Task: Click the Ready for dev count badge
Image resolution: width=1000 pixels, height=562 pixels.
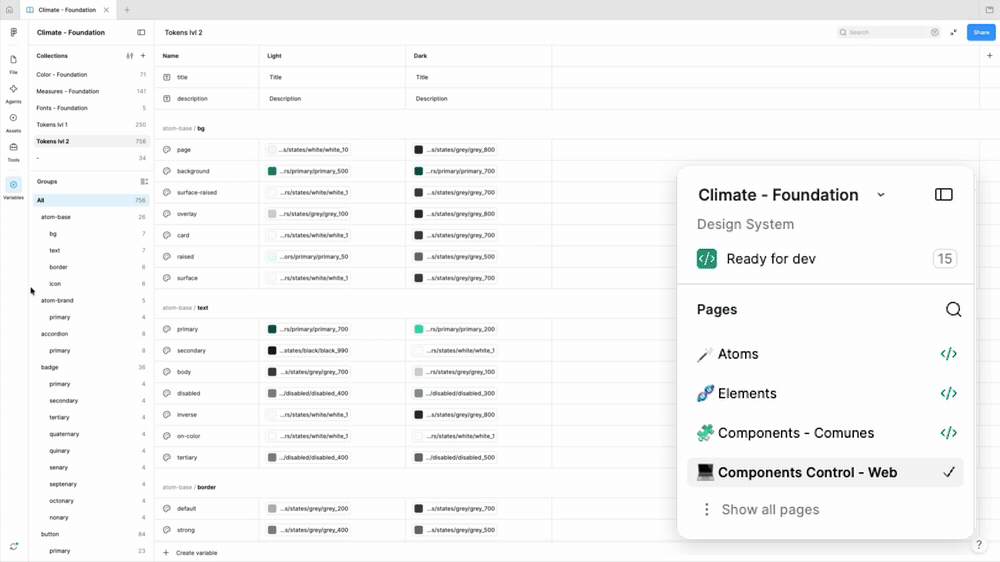Action: click(x=945, y=259)
